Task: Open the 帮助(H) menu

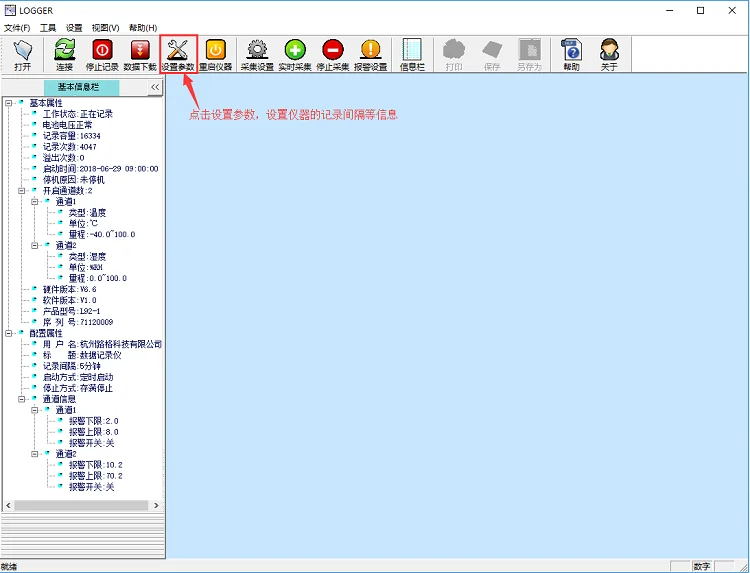Action: (143, 28)
